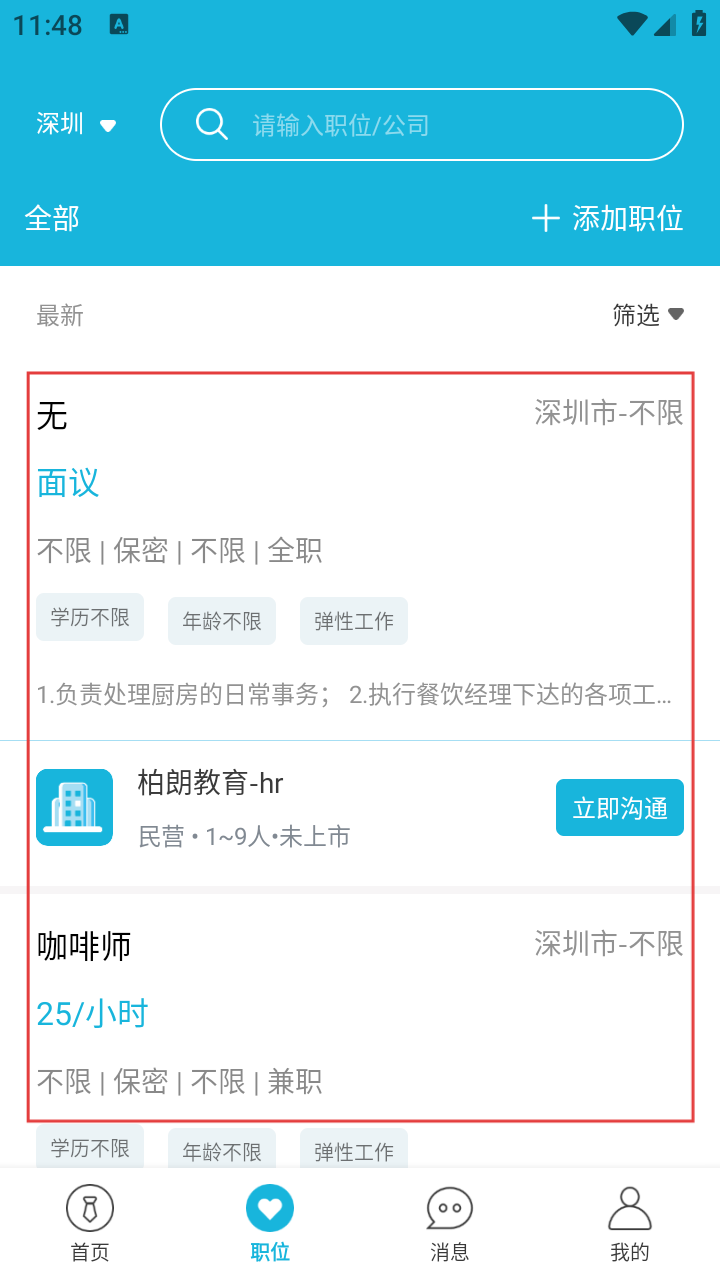Open the 柏朗教育-hr company building icon

(74, 807)
